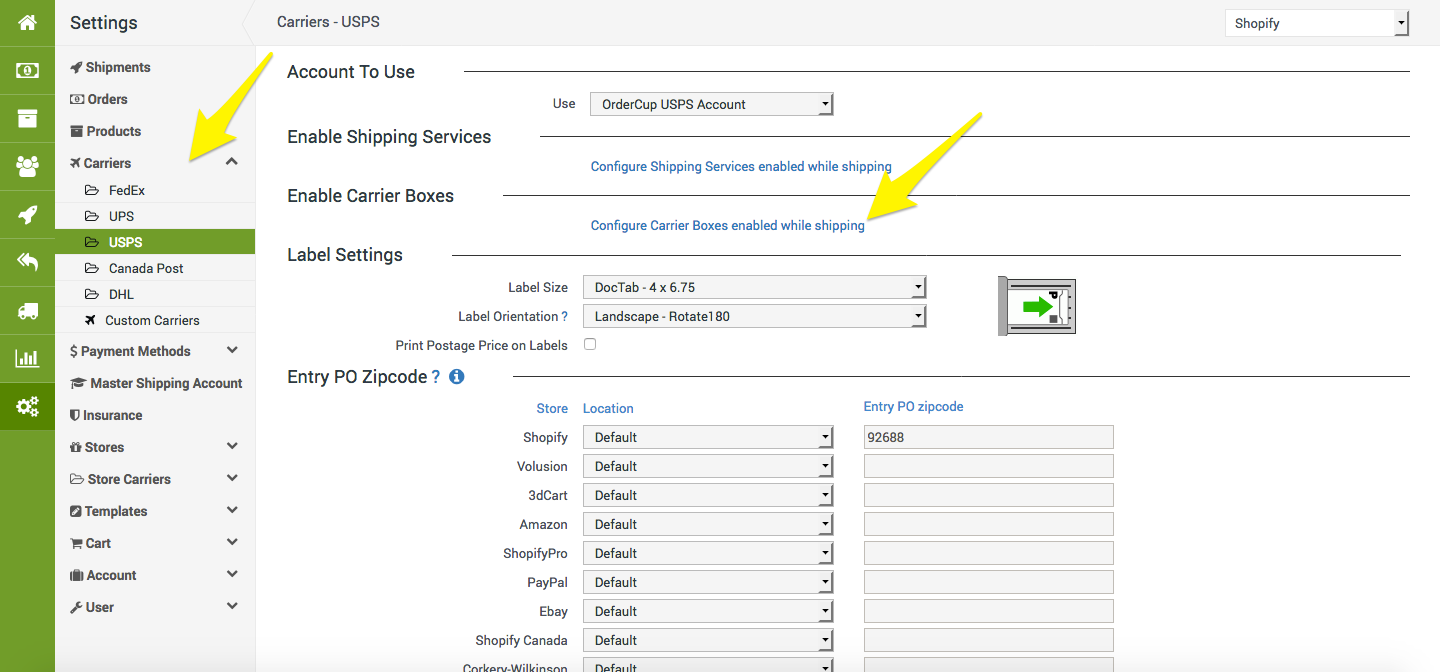Open the Shopify row Location dropdown
The width and height of the screenshot is (1440, 672).
click(707, 437)
